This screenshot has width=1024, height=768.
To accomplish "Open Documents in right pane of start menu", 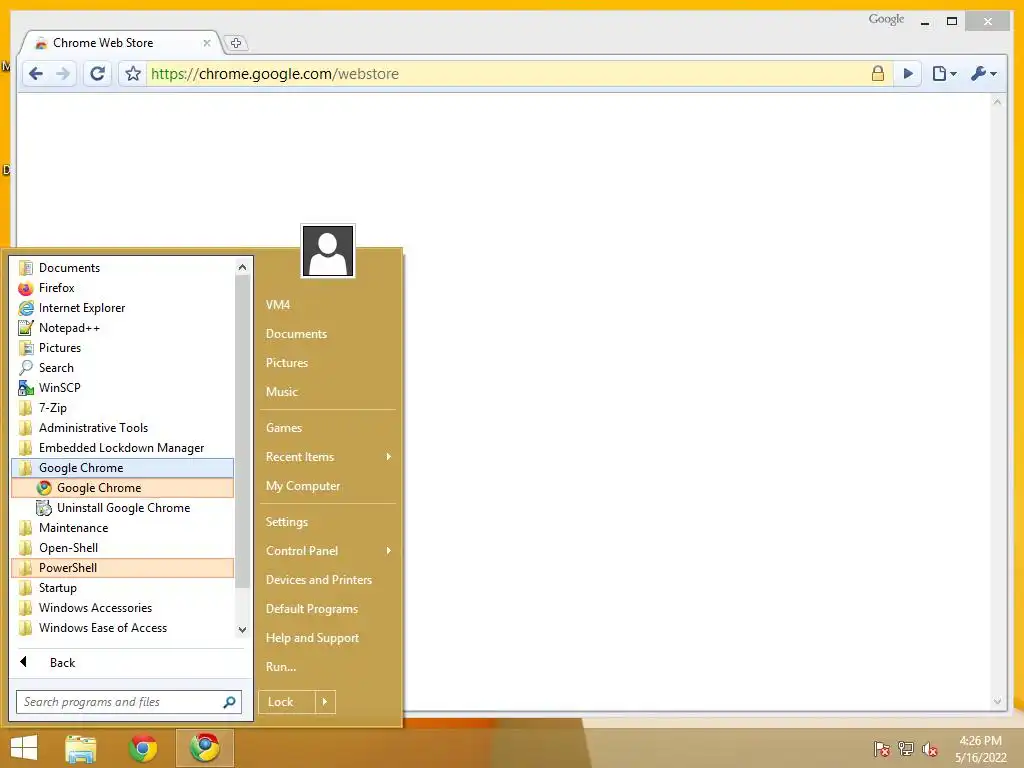I will click(328, 334).
